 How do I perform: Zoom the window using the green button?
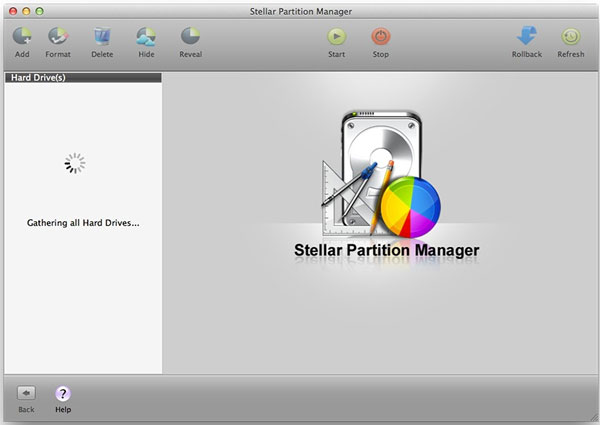pos(39,11)
